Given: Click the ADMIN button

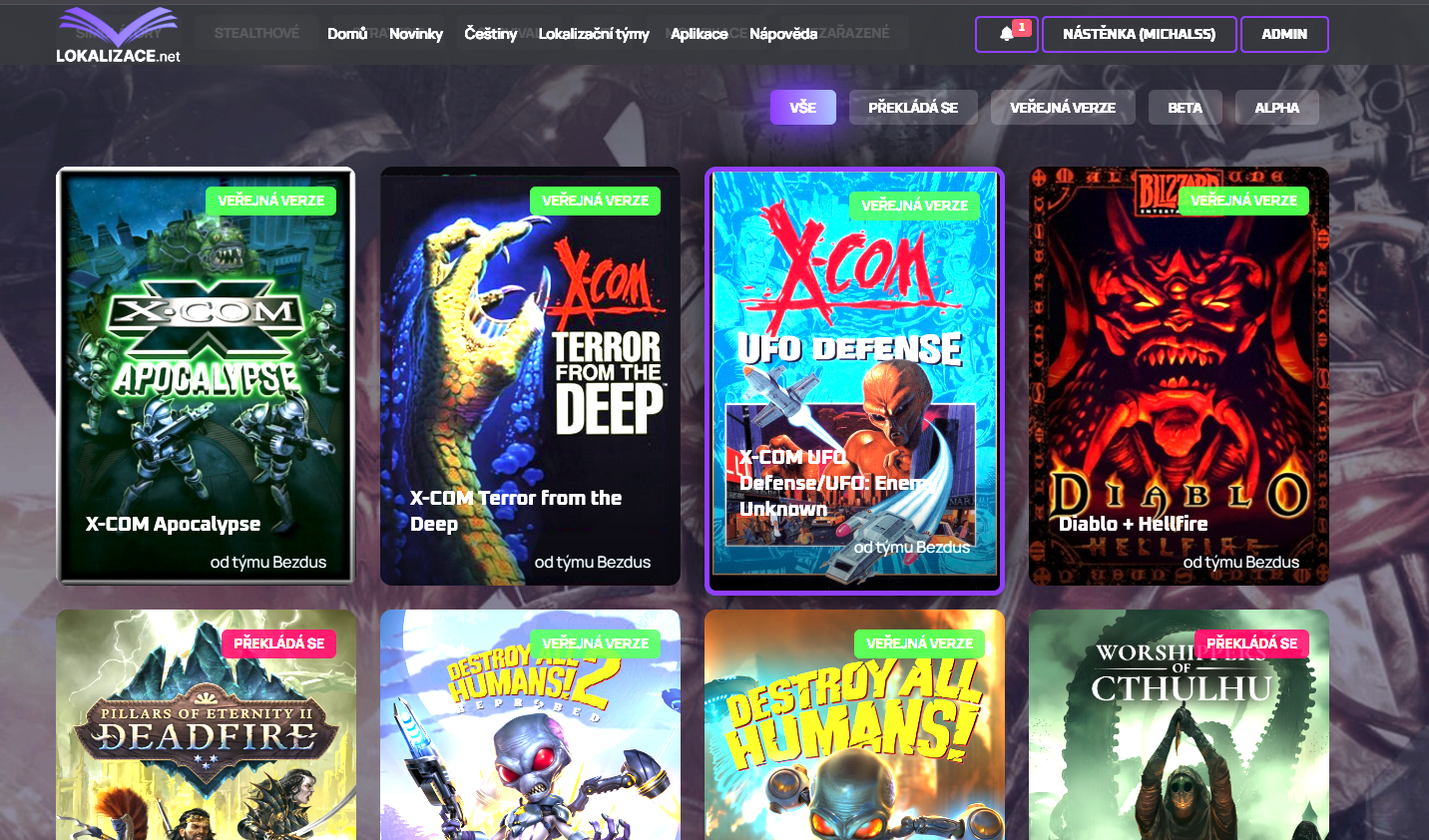Looking at the screenshot, I should [1283, 34].
